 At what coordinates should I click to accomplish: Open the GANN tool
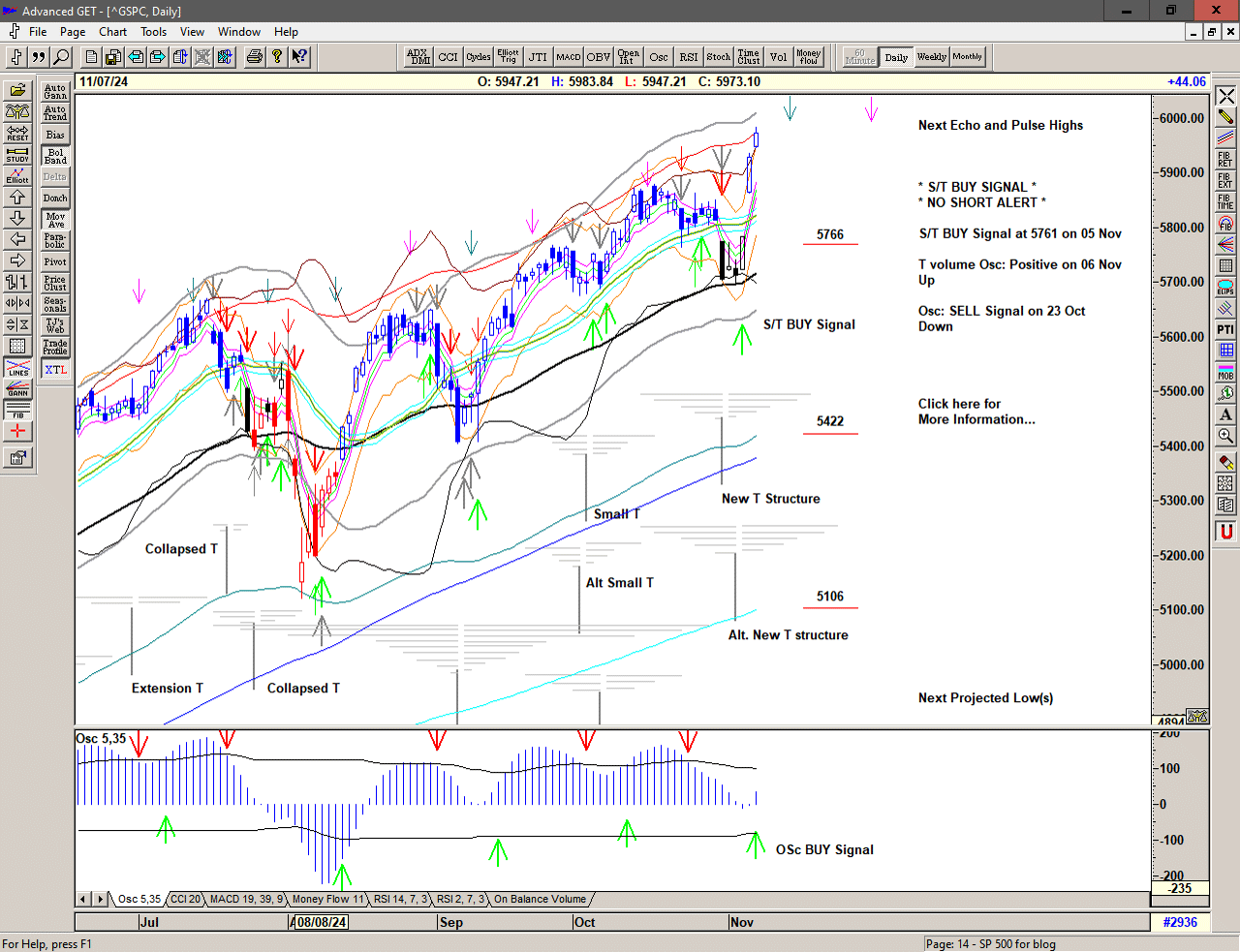17,390
